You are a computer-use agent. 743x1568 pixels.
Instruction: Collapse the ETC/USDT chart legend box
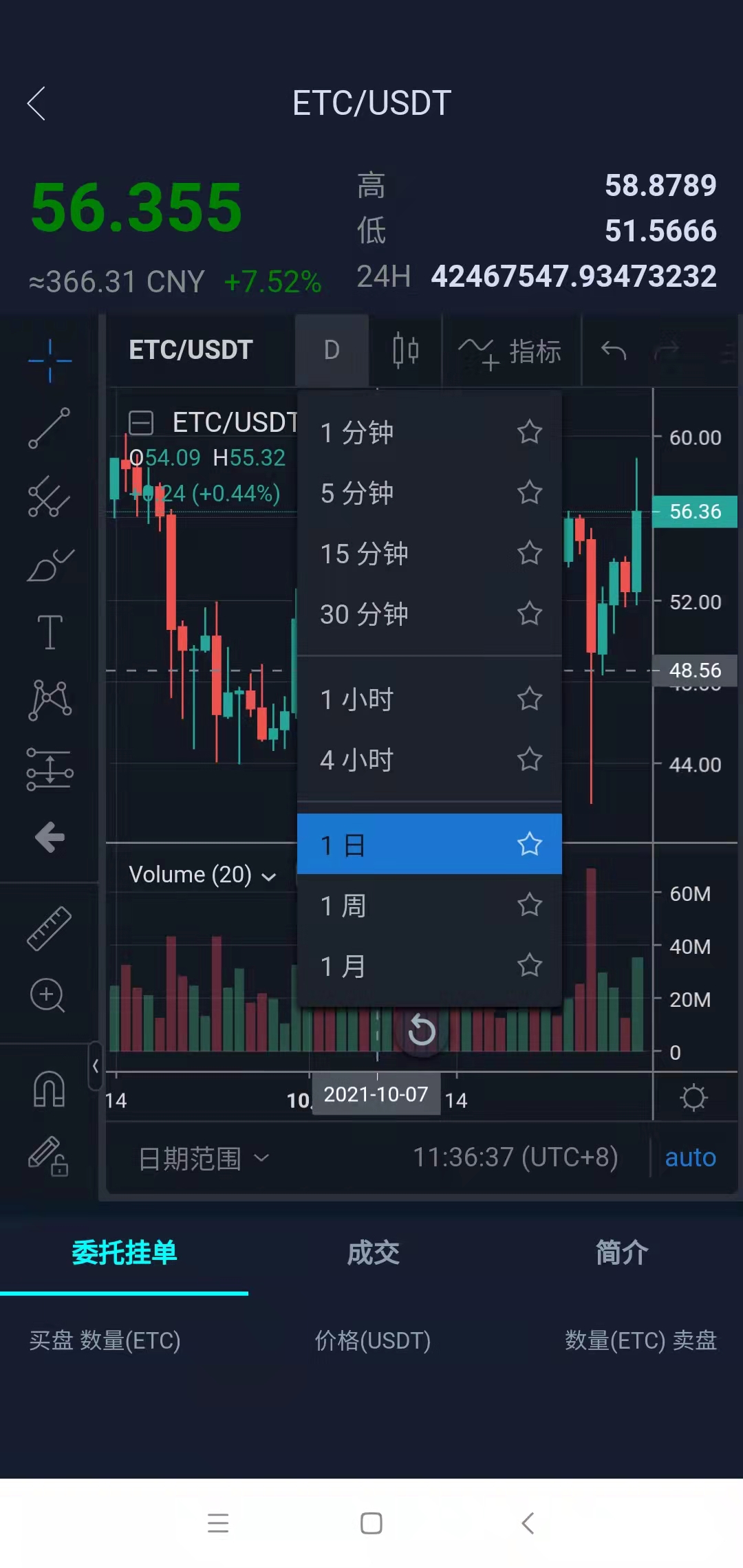(141, 422)
